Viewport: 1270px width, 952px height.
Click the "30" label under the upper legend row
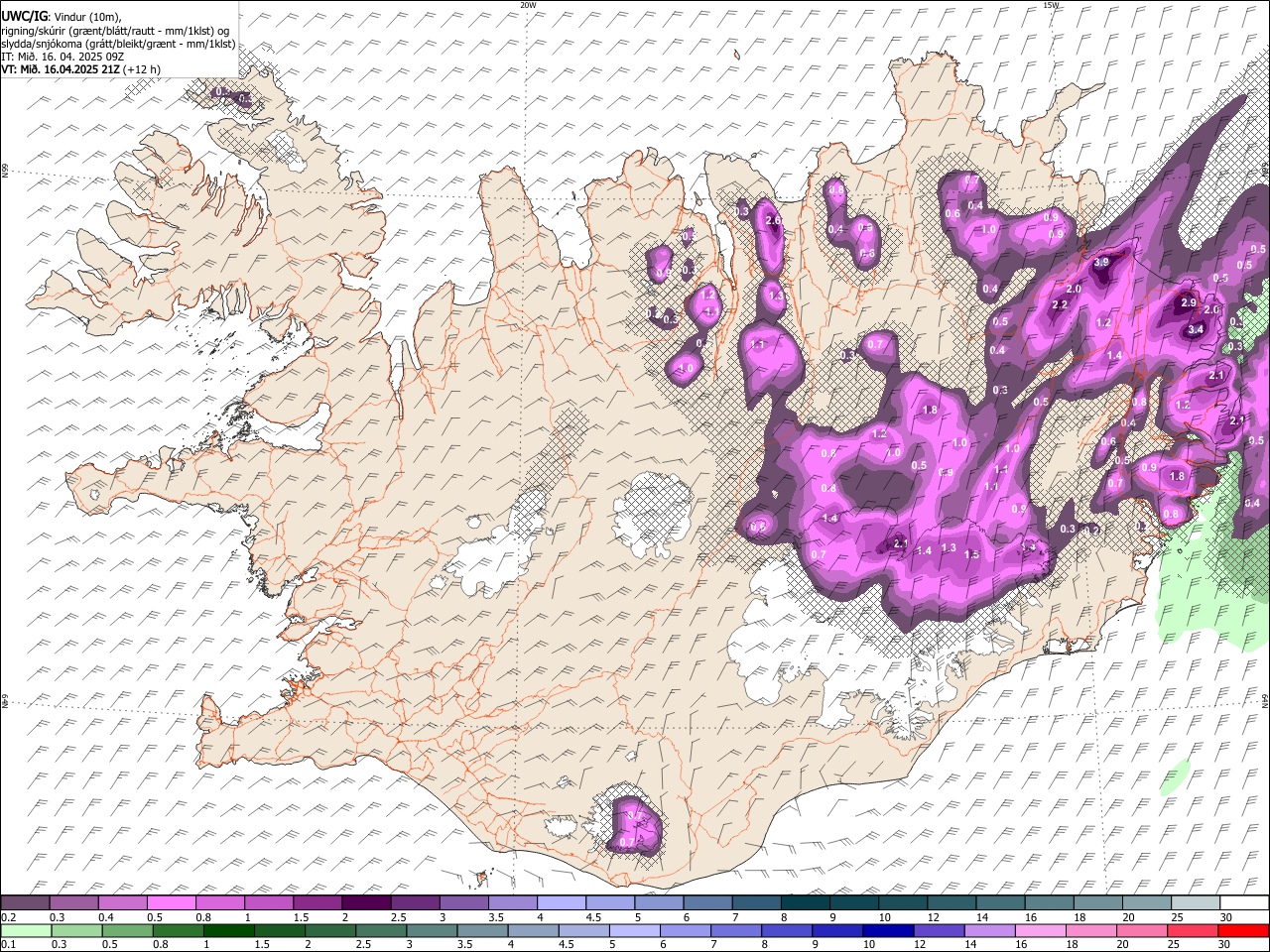(1225, 917)
